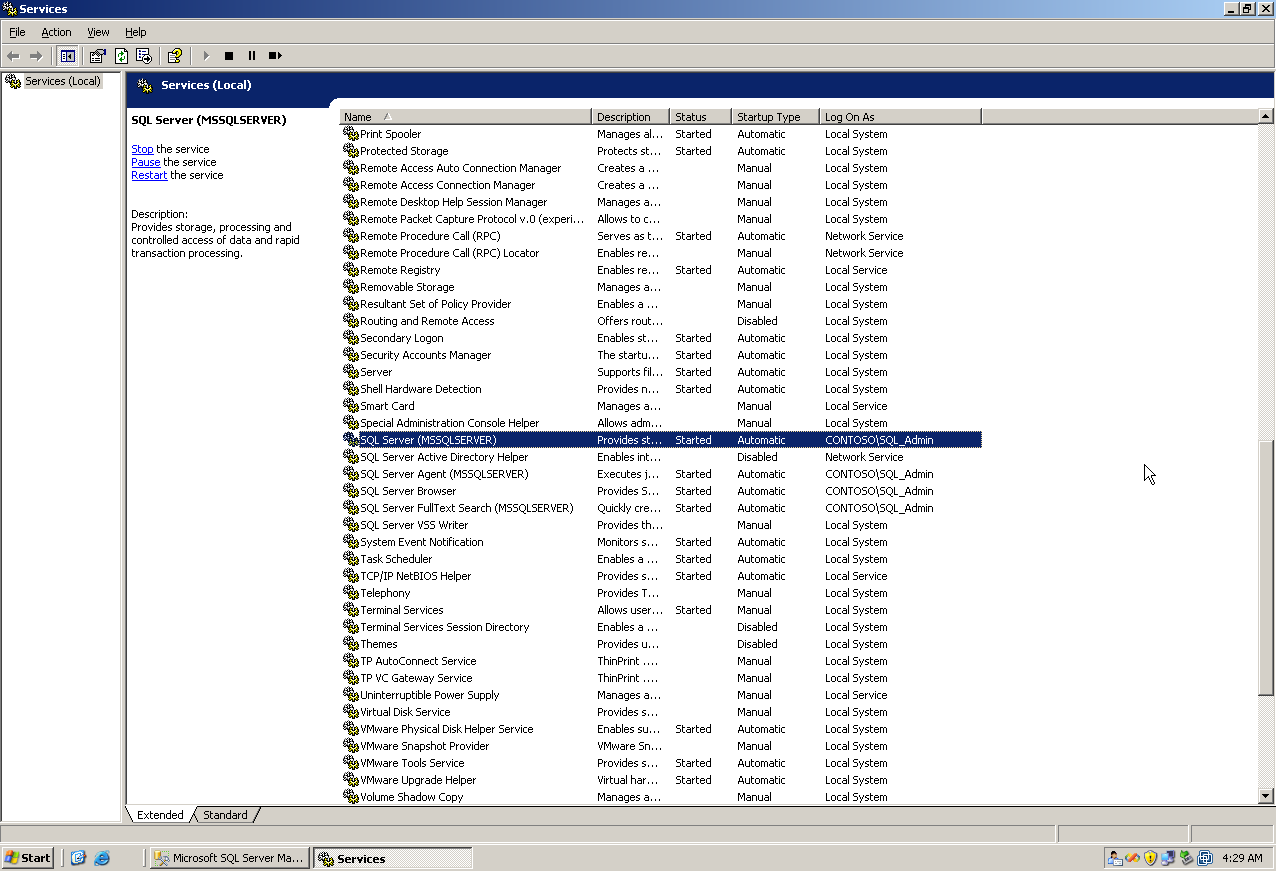Select Terminal Services Session Directory service
Screen dimensions: 1276x871
[444, 627]
